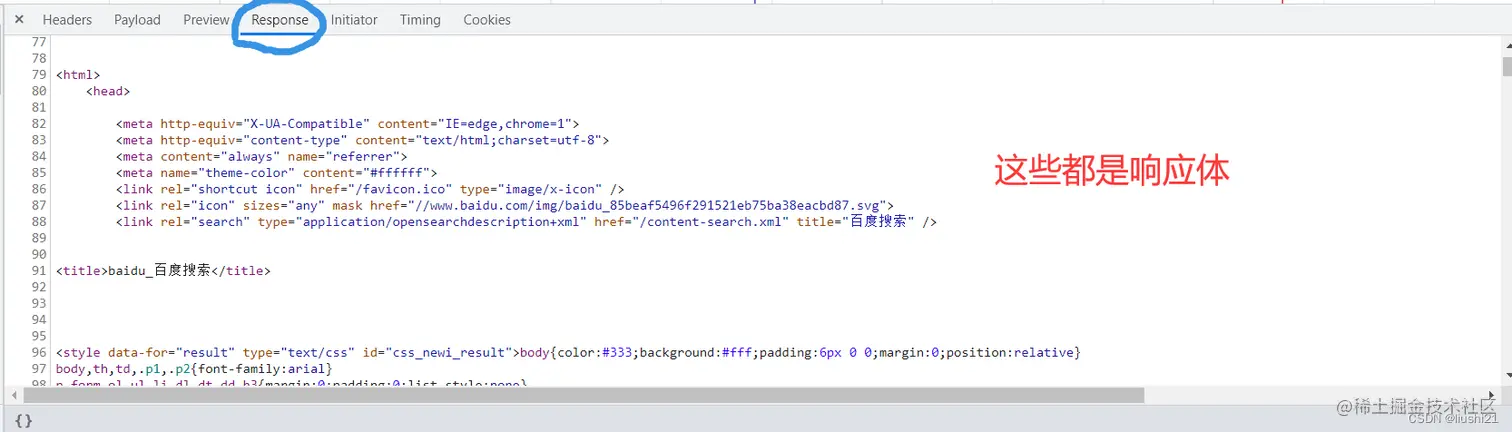This screenshot has height=432, width=1512.
Task: Click the X-UA-Compatible meta line
Action: coord(347,124)
